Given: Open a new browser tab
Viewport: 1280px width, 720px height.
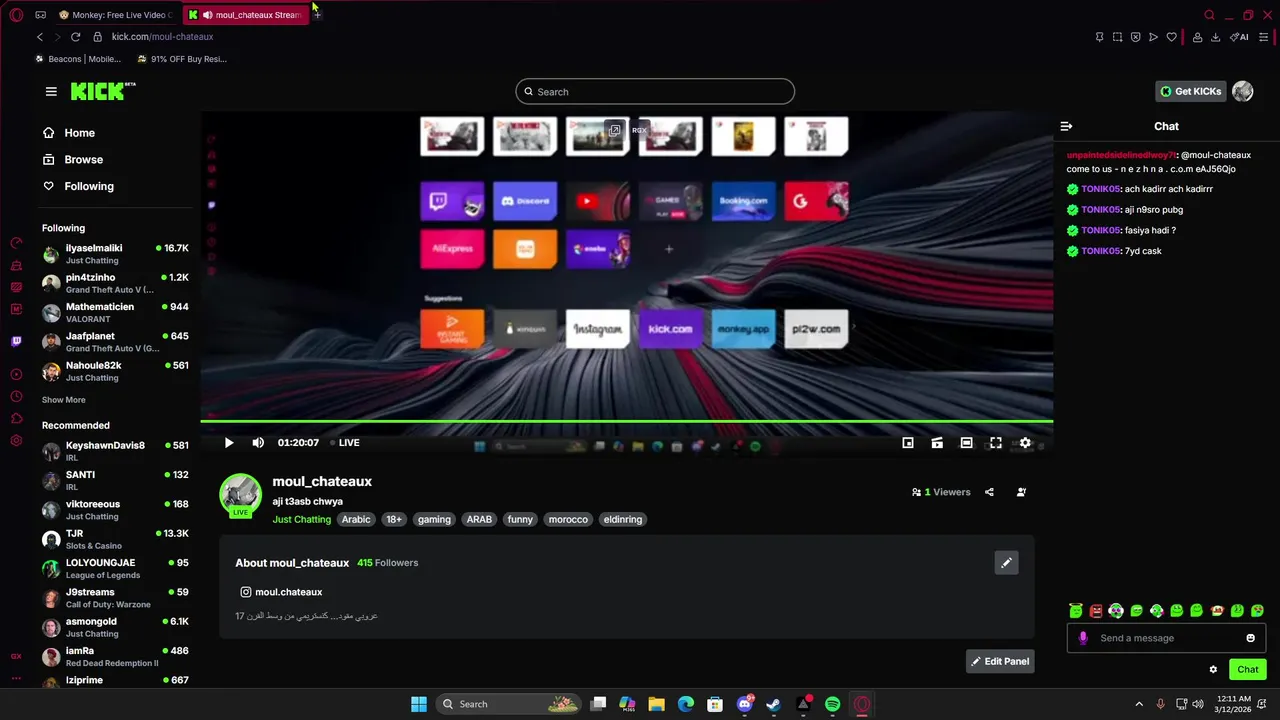Looking at the screenshot, I should point(317,15).
